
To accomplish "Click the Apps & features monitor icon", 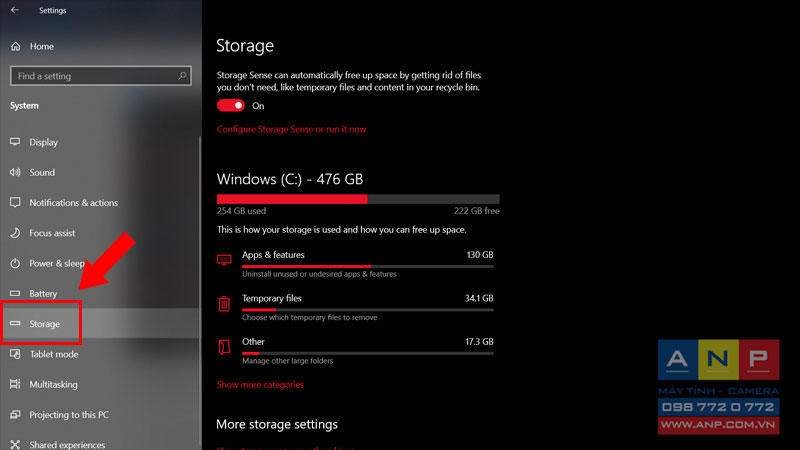I will click(x=224, y=260).
